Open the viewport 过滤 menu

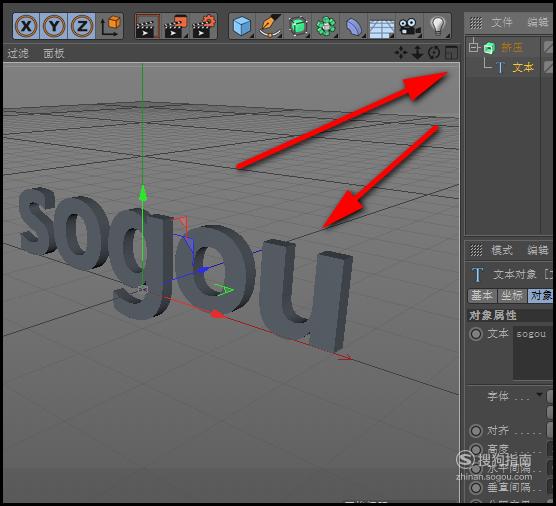pyautogui.click(x=18, y=53)
